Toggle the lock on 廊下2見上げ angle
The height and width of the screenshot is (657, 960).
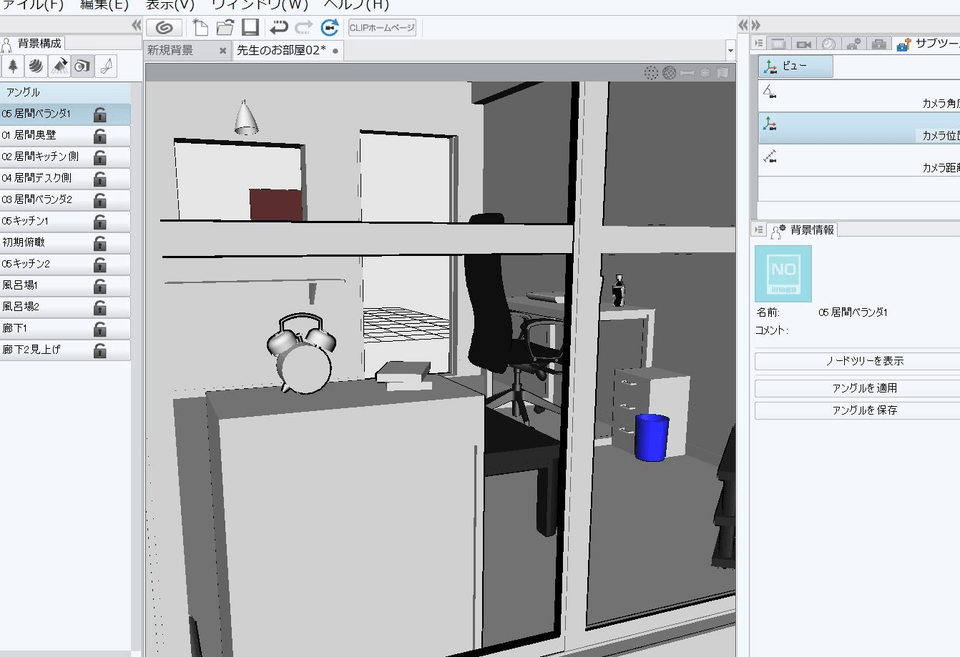click(100, 351)
